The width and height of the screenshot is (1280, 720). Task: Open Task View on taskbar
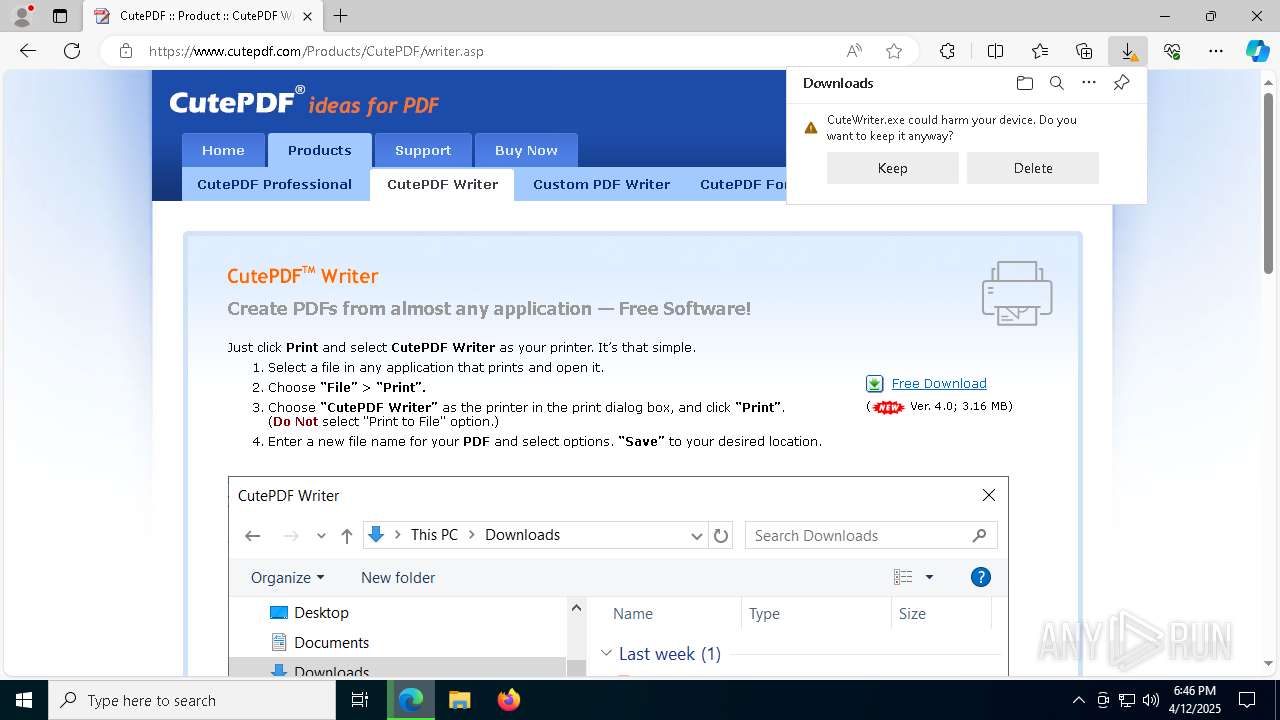click(x=361, y=700)
